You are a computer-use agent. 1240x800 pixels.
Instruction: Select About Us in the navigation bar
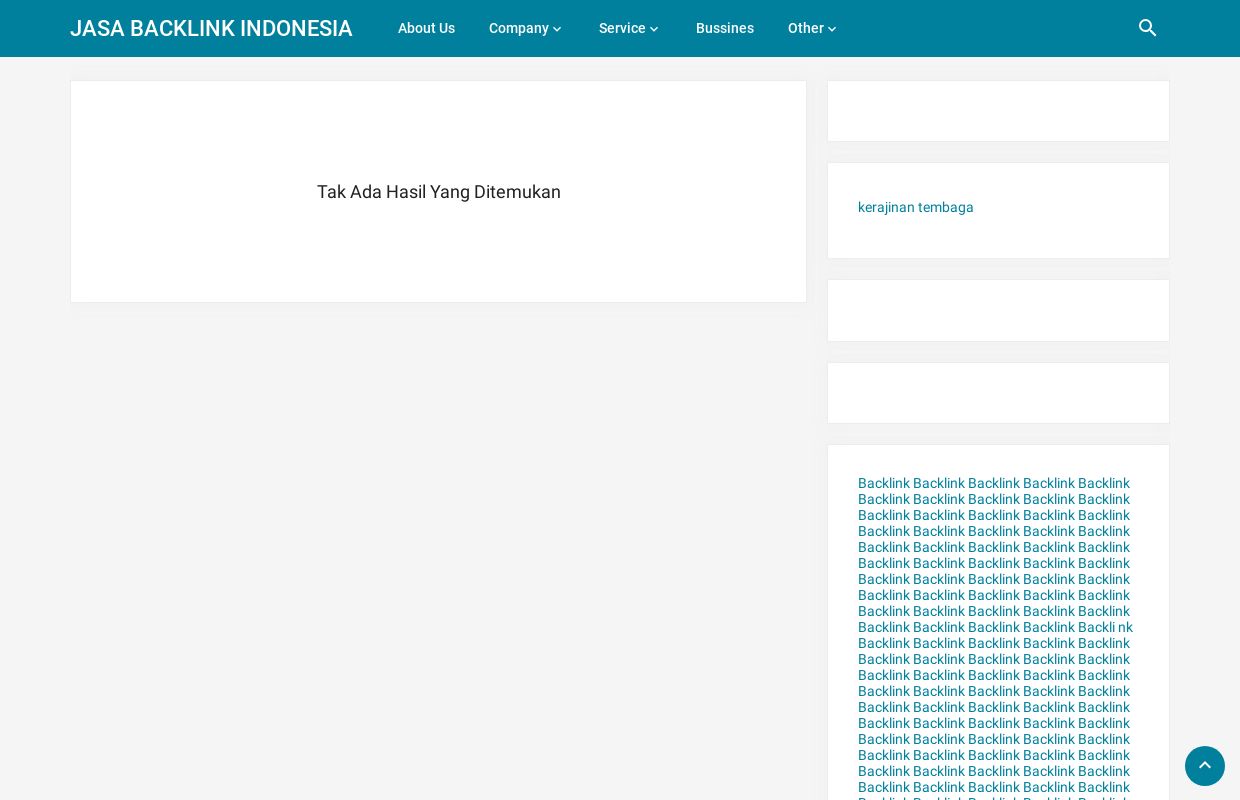[x=426, y=28]
